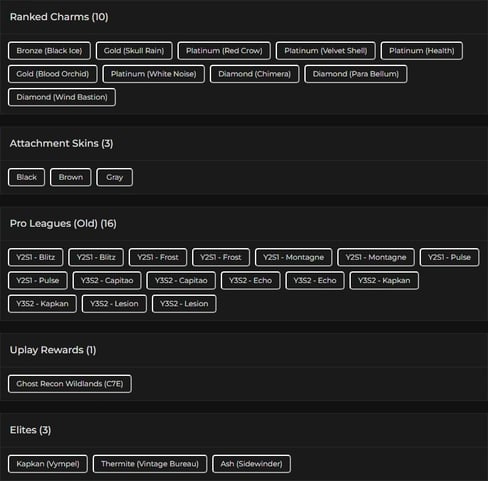This screenshot has height=481, width=488.
Task: Click the Ranked Charms (10) heading
Action: tap(59, 17)
